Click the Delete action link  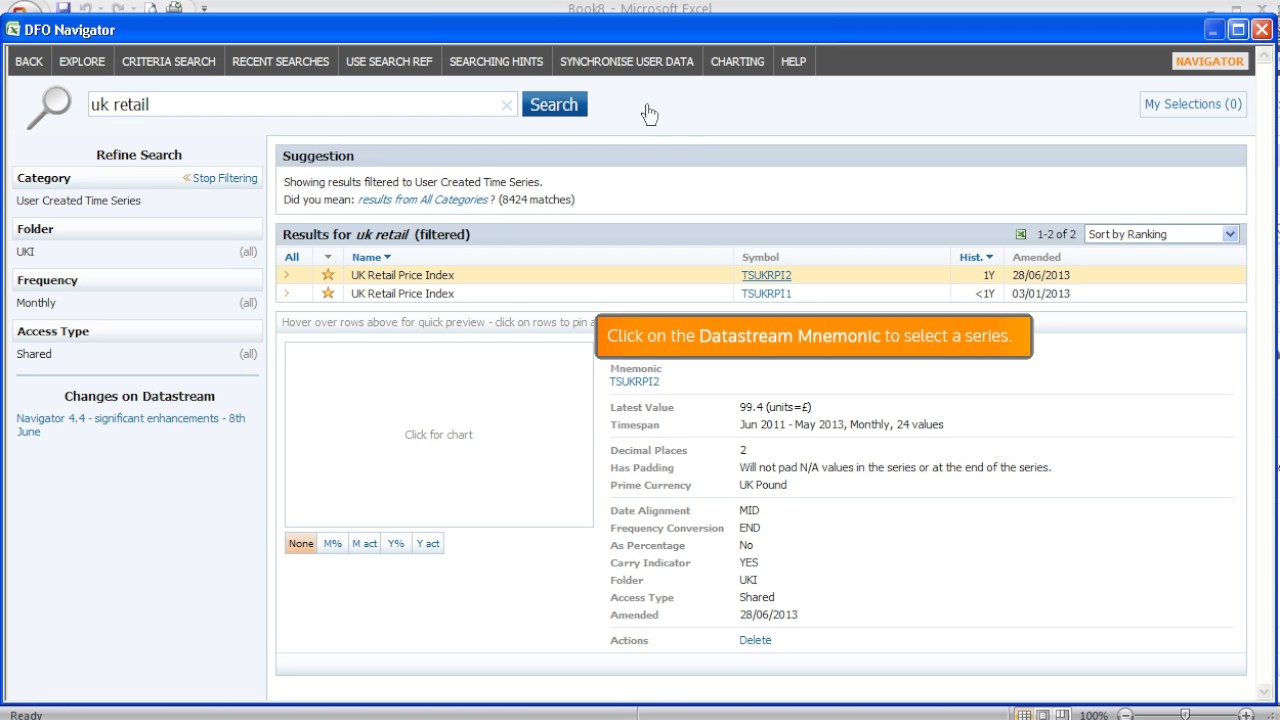click(x=755, y=640)
